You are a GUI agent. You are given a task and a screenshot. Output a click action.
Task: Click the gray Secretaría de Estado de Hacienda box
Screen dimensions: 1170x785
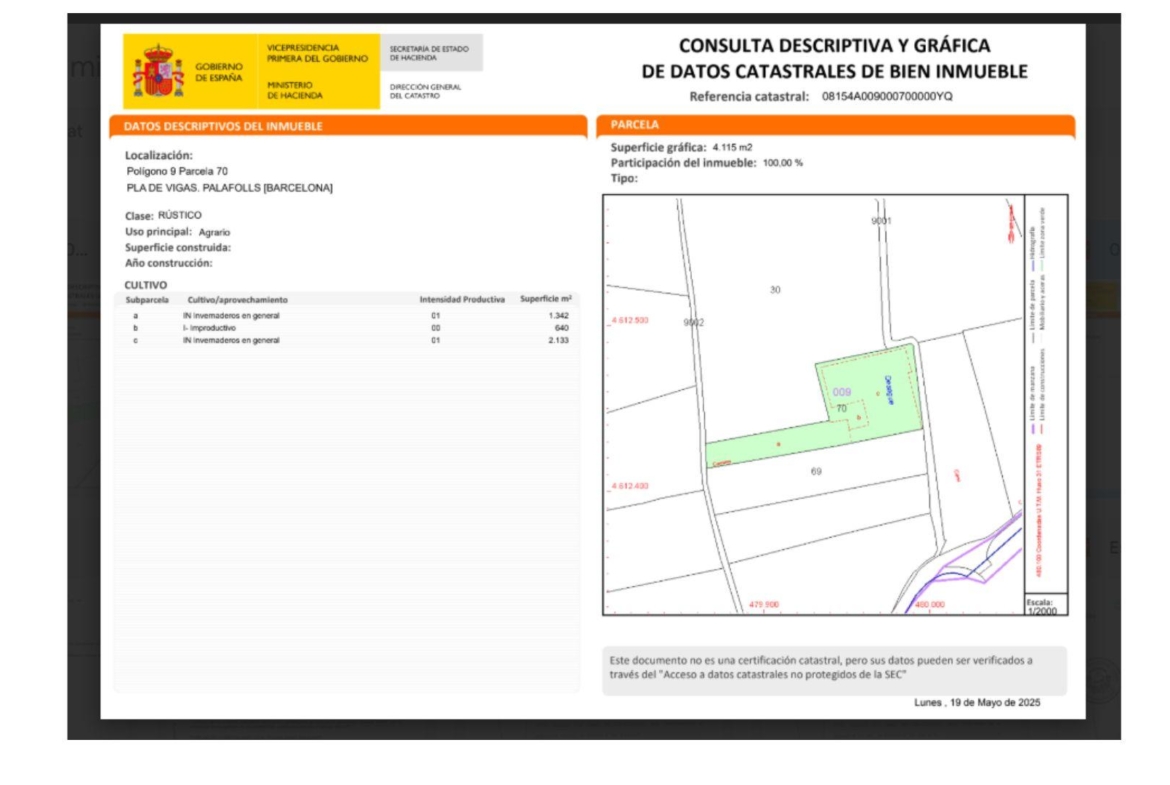point(431,53)
